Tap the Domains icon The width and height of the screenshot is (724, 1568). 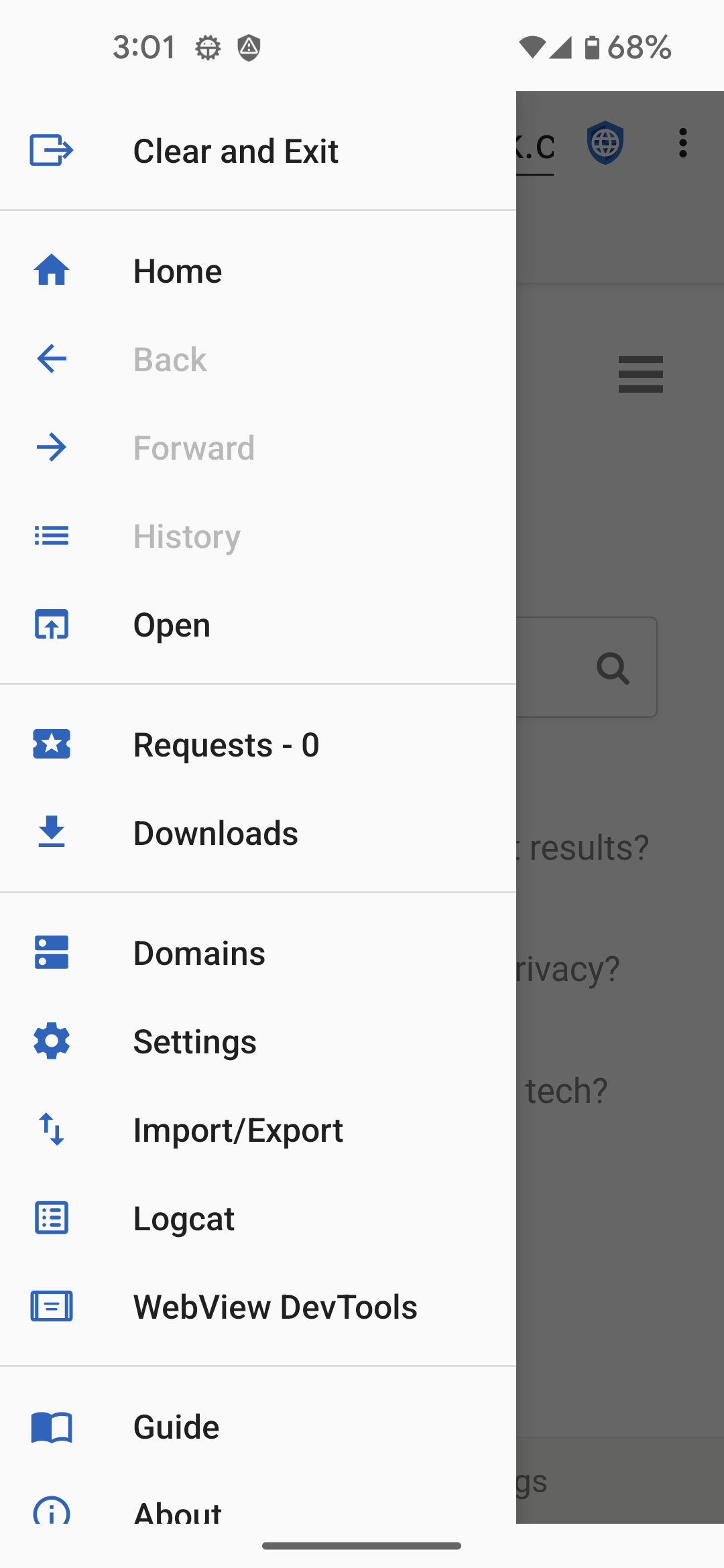(x=52, y=953)
